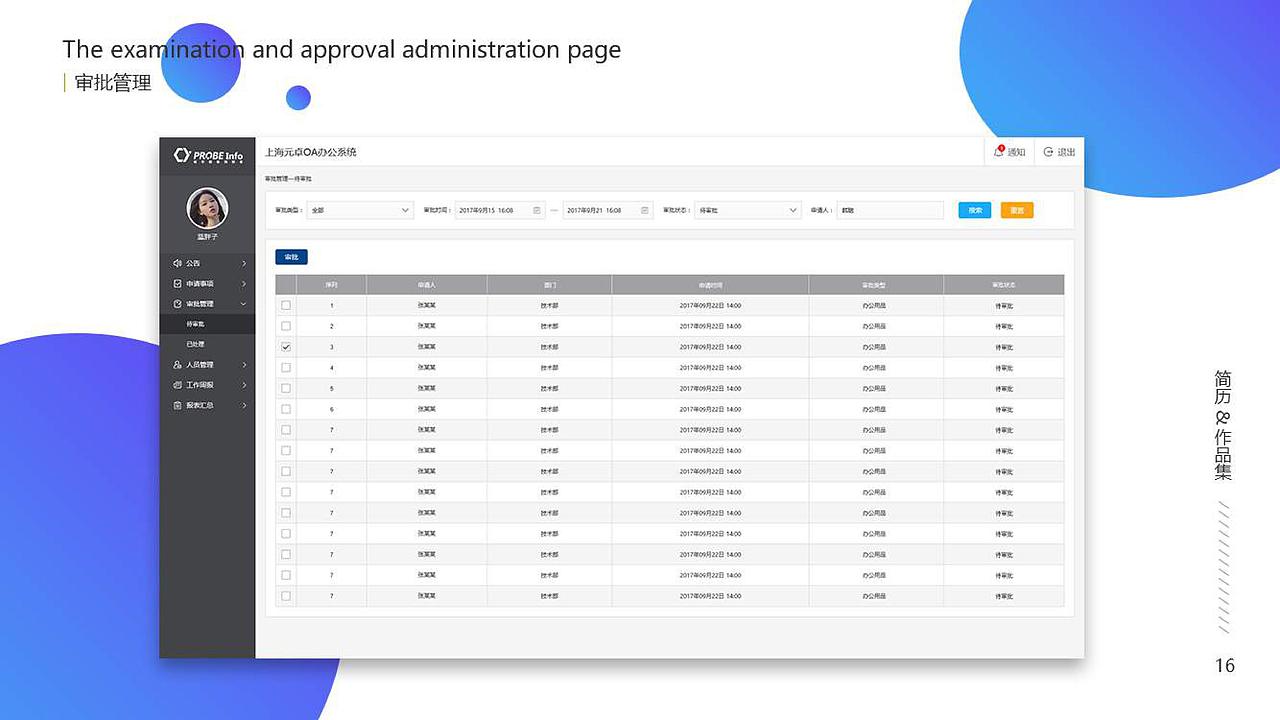
Task: Click the 报表汇总 clipboard icon
Action: point(177,405)
